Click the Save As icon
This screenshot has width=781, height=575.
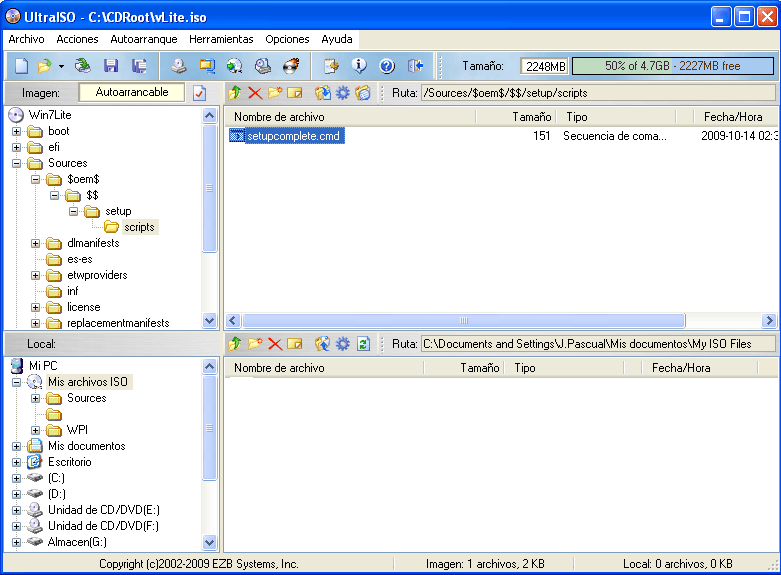coord(139,66)
